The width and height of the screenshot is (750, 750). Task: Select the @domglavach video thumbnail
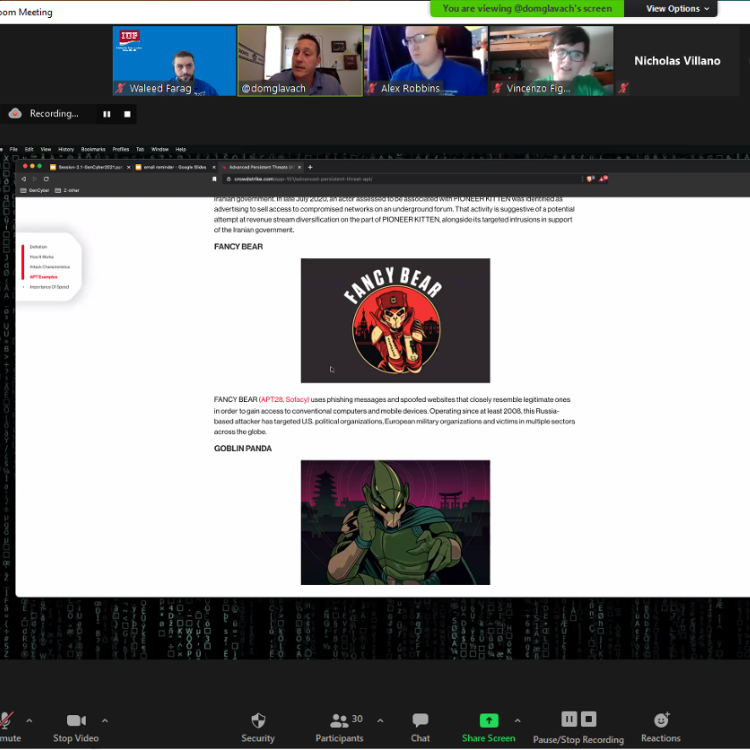(300, 61)
